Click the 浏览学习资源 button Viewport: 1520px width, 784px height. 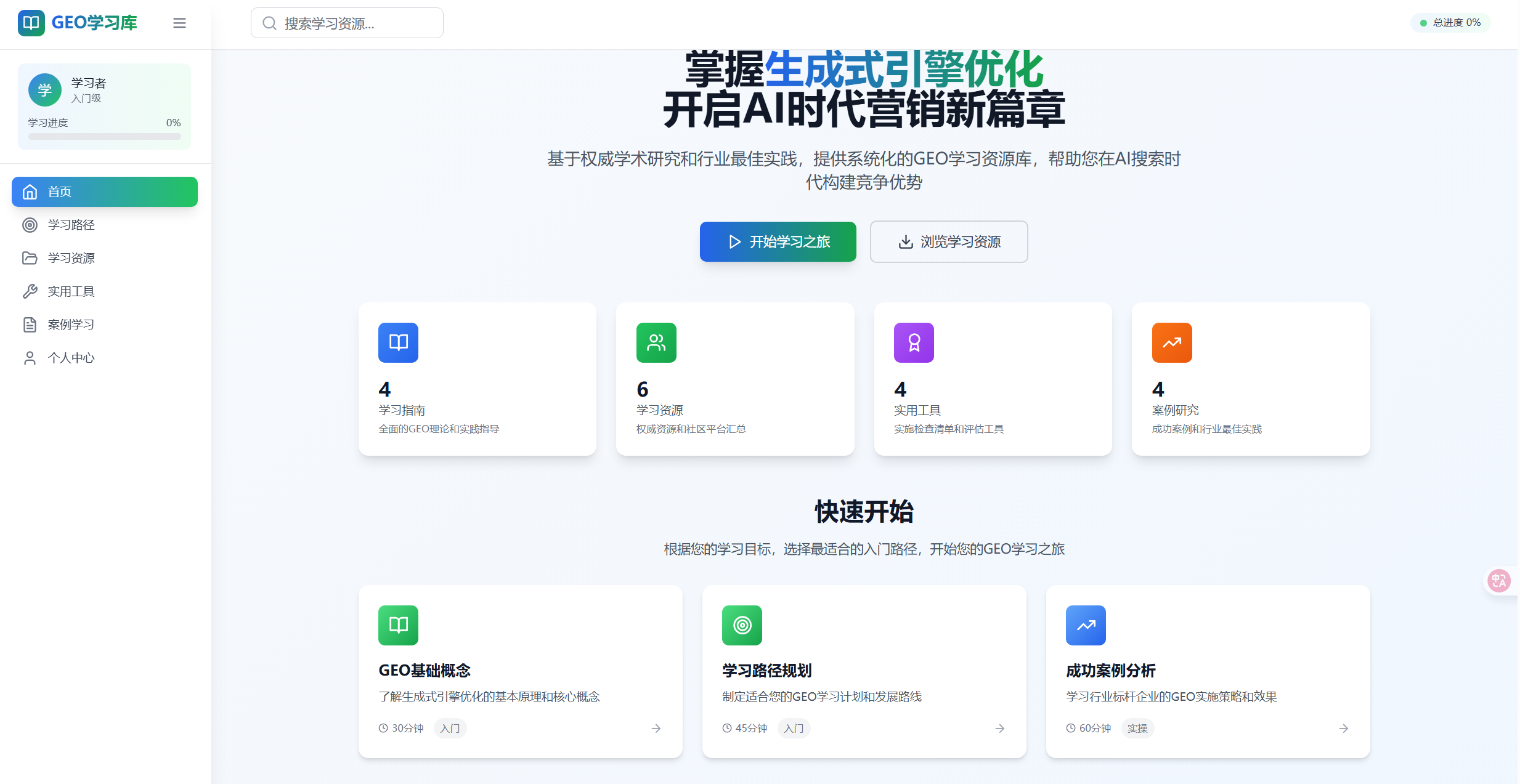[948, 241]
